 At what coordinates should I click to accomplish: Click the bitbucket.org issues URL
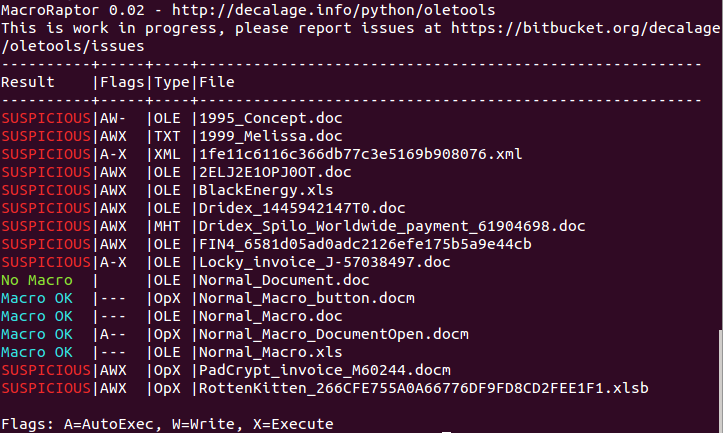coord(585,29)
